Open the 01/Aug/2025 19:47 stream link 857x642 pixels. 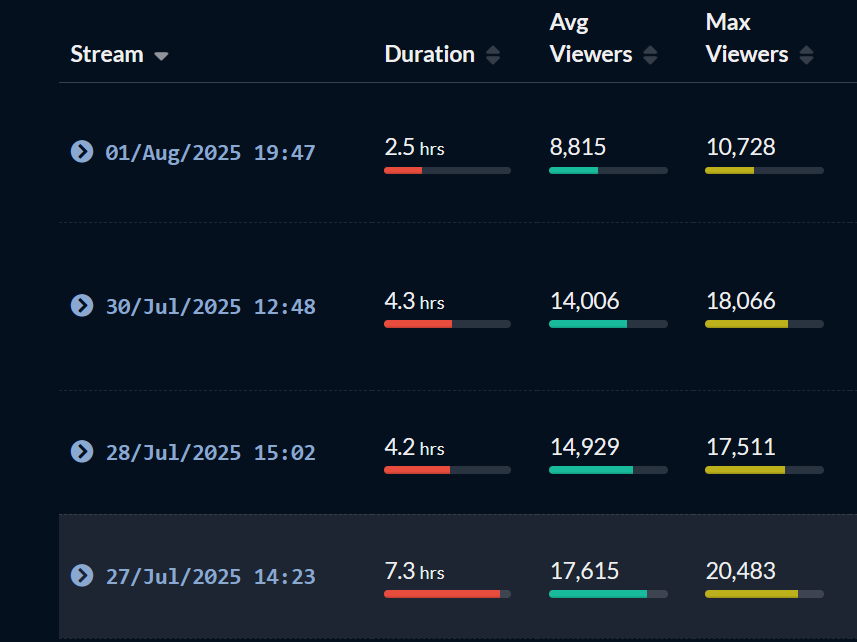[x=210, y=152]
